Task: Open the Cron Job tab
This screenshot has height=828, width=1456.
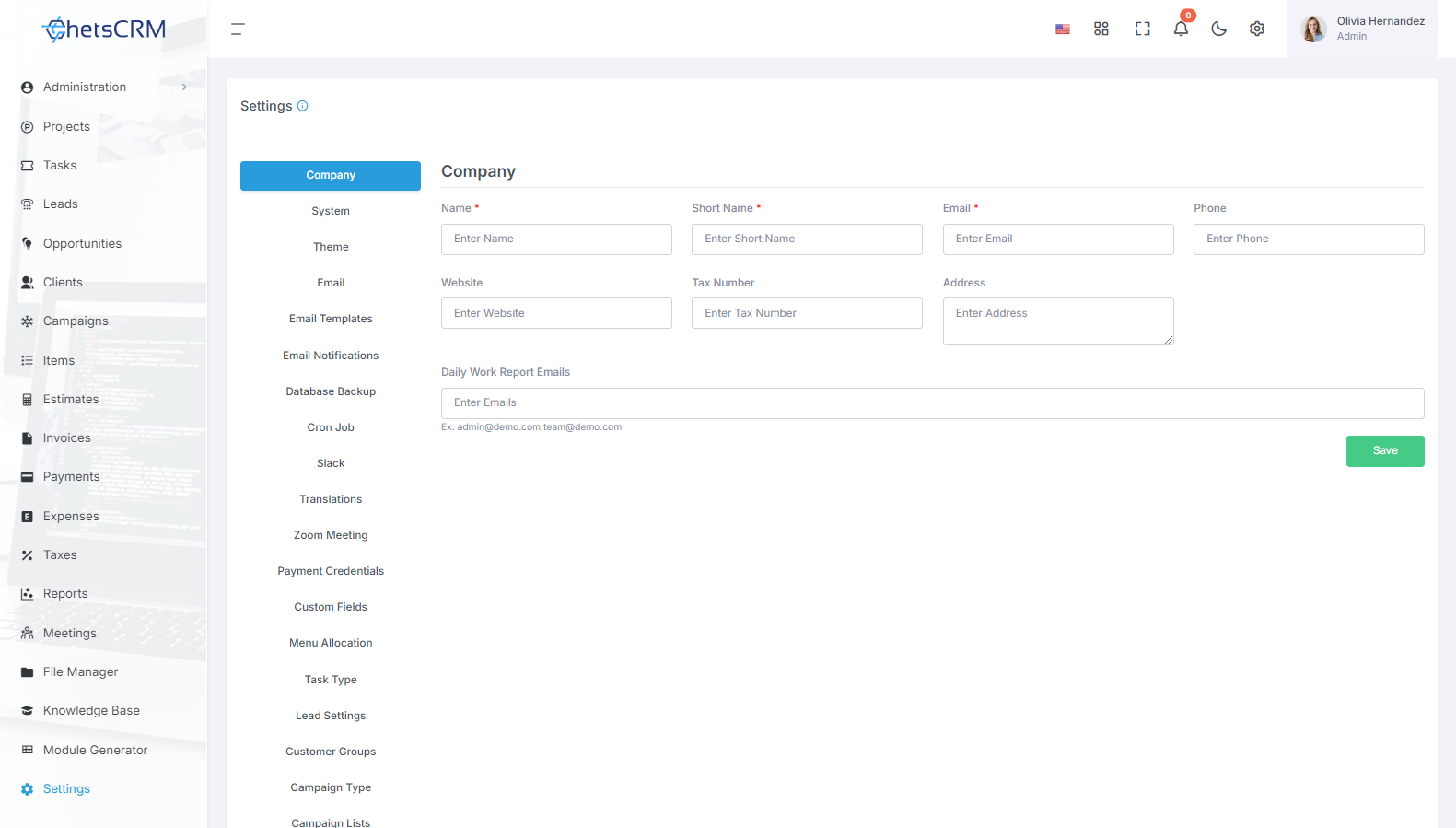Action: point(331,428)
